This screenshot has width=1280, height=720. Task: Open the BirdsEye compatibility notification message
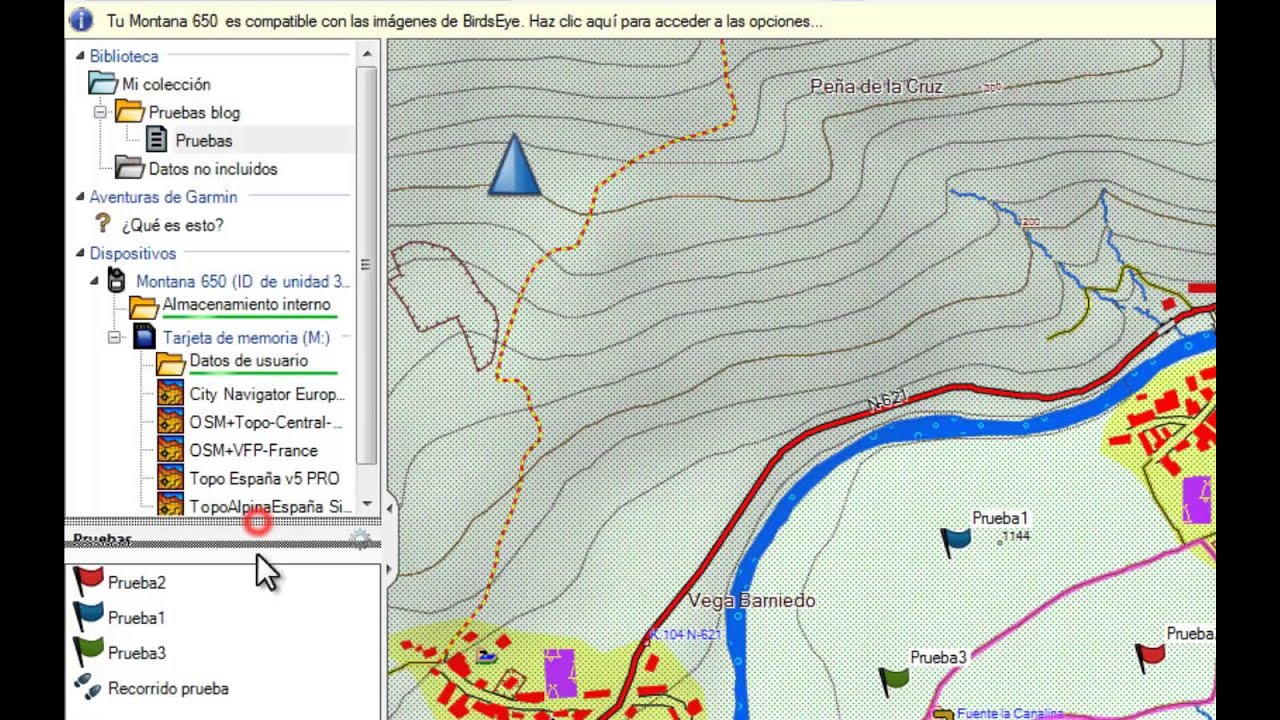pos(465,21)
